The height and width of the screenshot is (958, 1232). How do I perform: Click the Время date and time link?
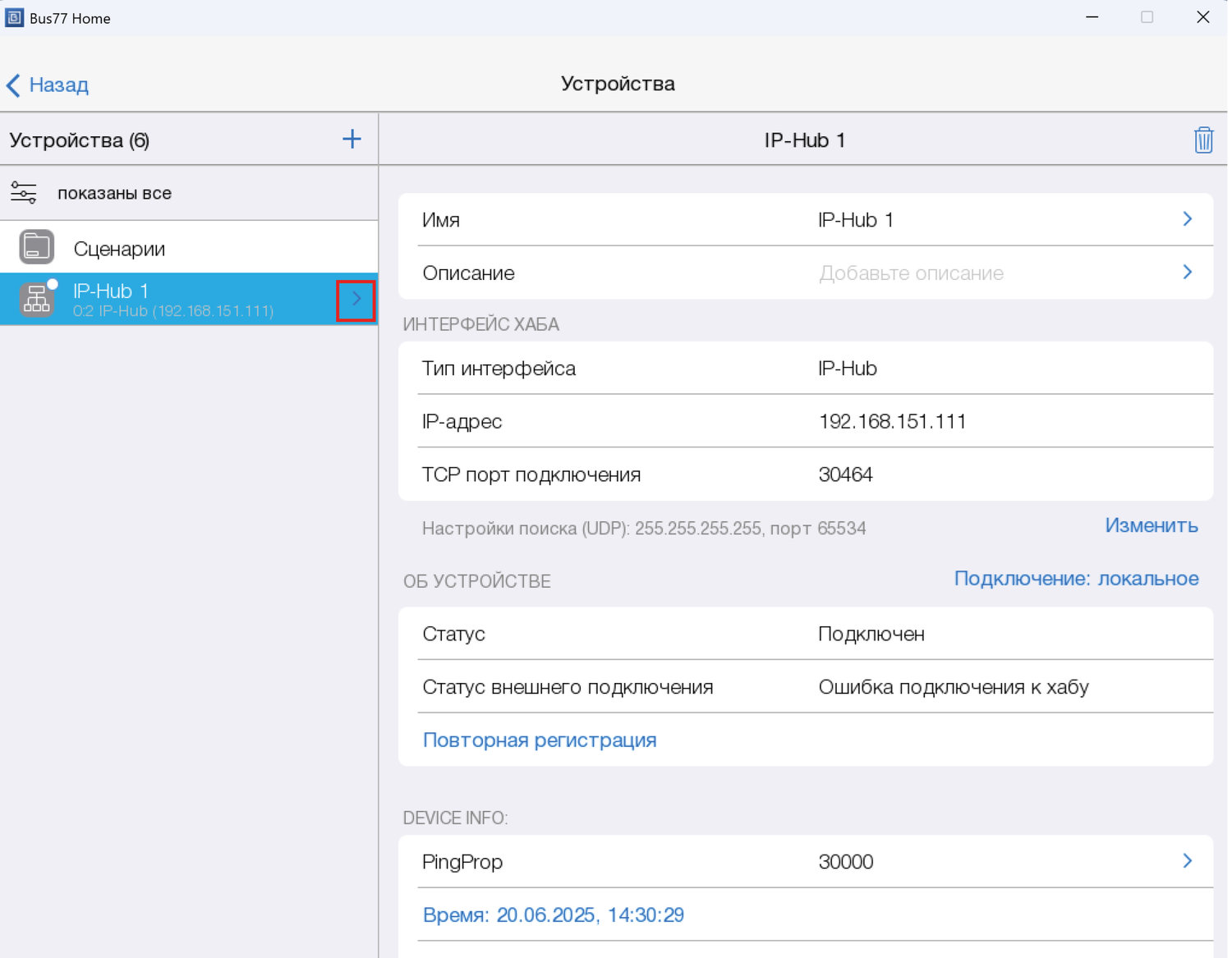pos(553,915)
